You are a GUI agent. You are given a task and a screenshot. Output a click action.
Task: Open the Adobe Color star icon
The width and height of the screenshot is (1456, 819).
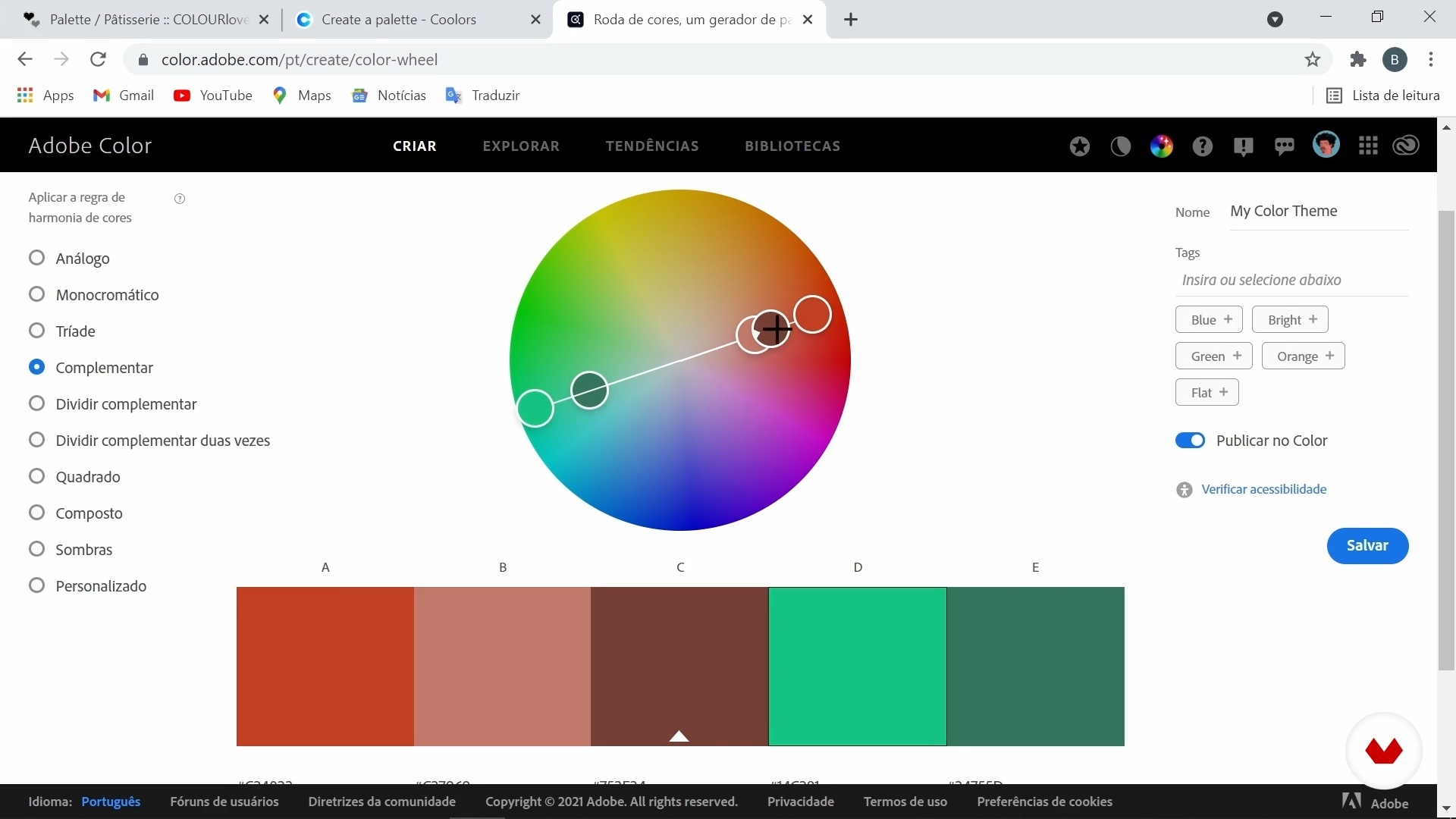[1080, 146]
